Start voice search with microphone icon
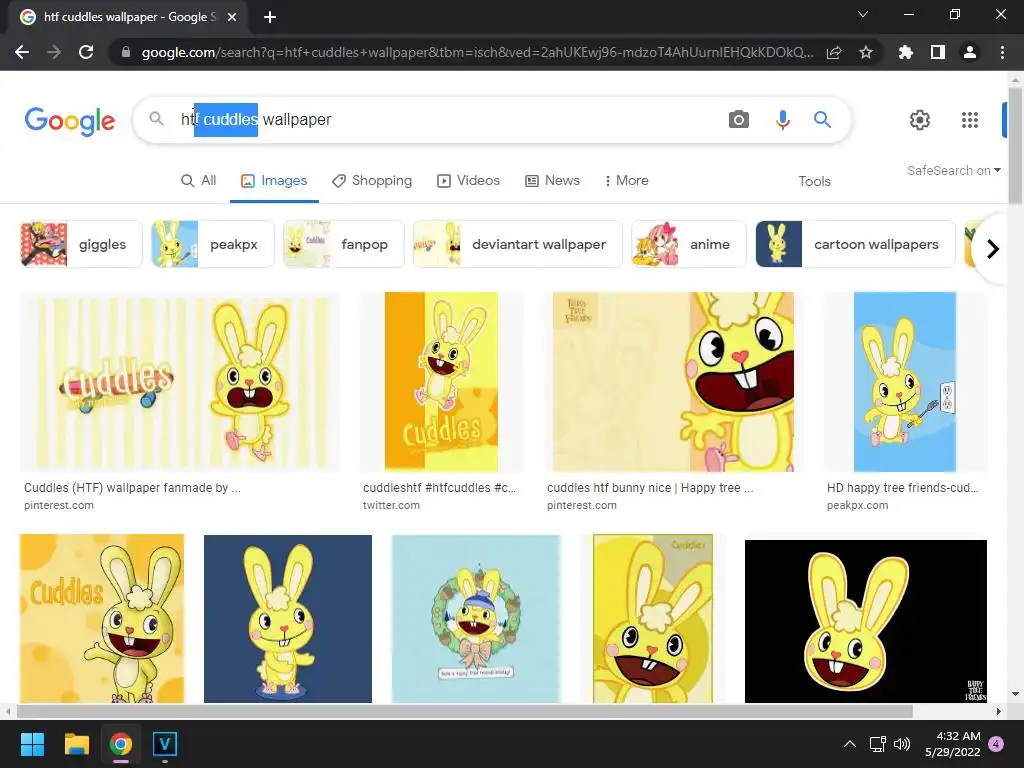The width and height of the screenshot is (1024, 768). (x=782, y=120)
